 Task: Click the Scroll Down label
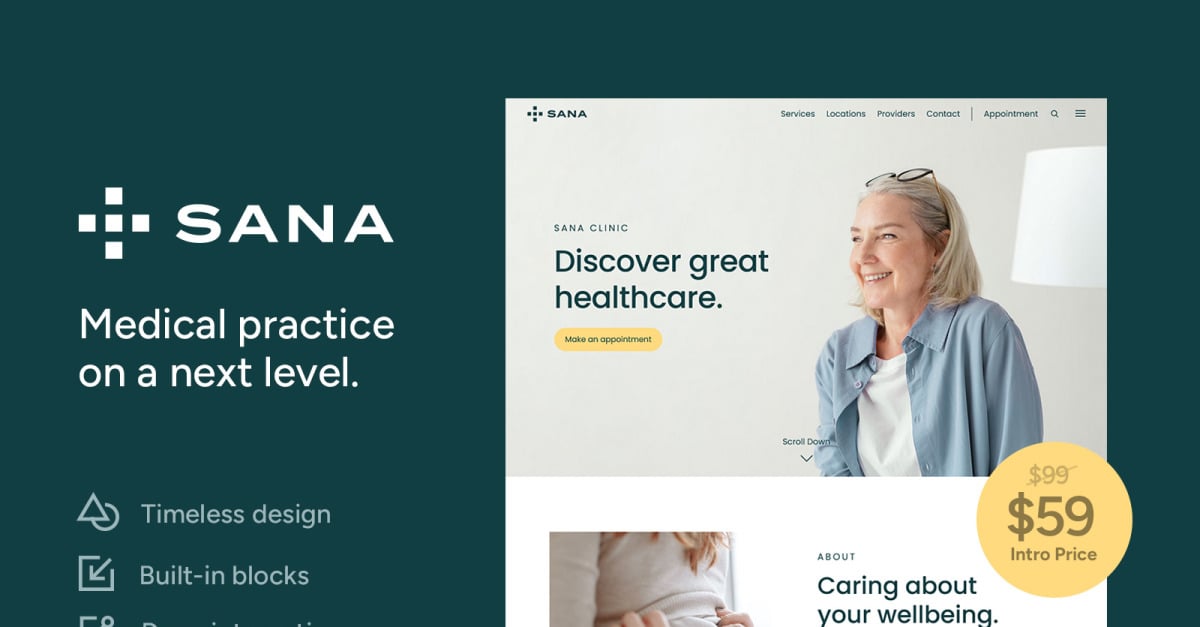(x=806, y=442)
